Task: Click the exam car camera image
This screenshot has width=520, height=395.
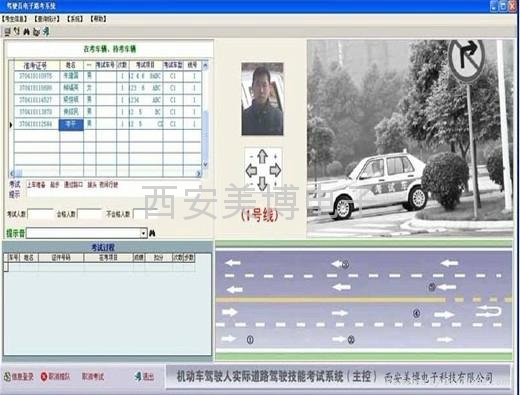Action: coord(410,138)
